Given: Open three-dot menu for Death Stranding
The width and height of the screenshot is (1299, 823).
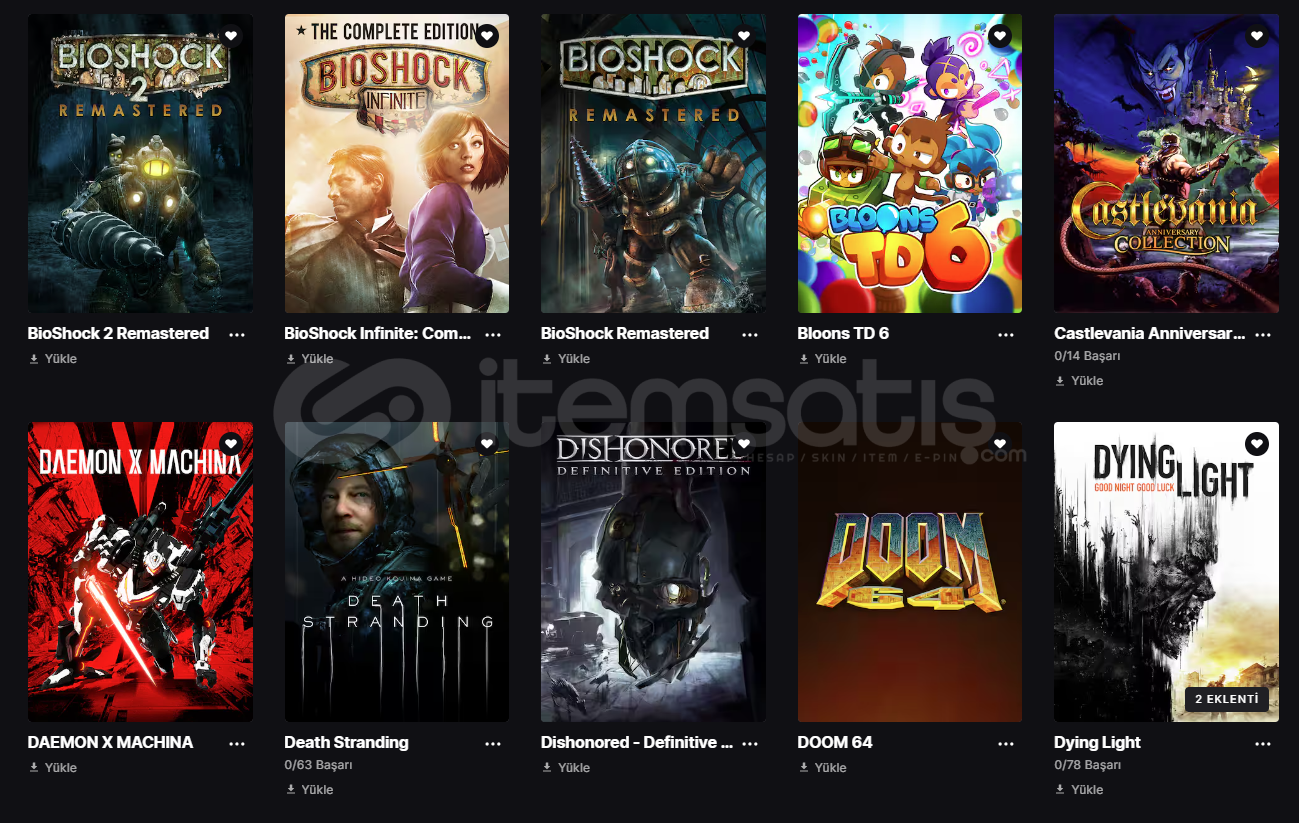Looking at the screenshot, I should pos(493,743).
